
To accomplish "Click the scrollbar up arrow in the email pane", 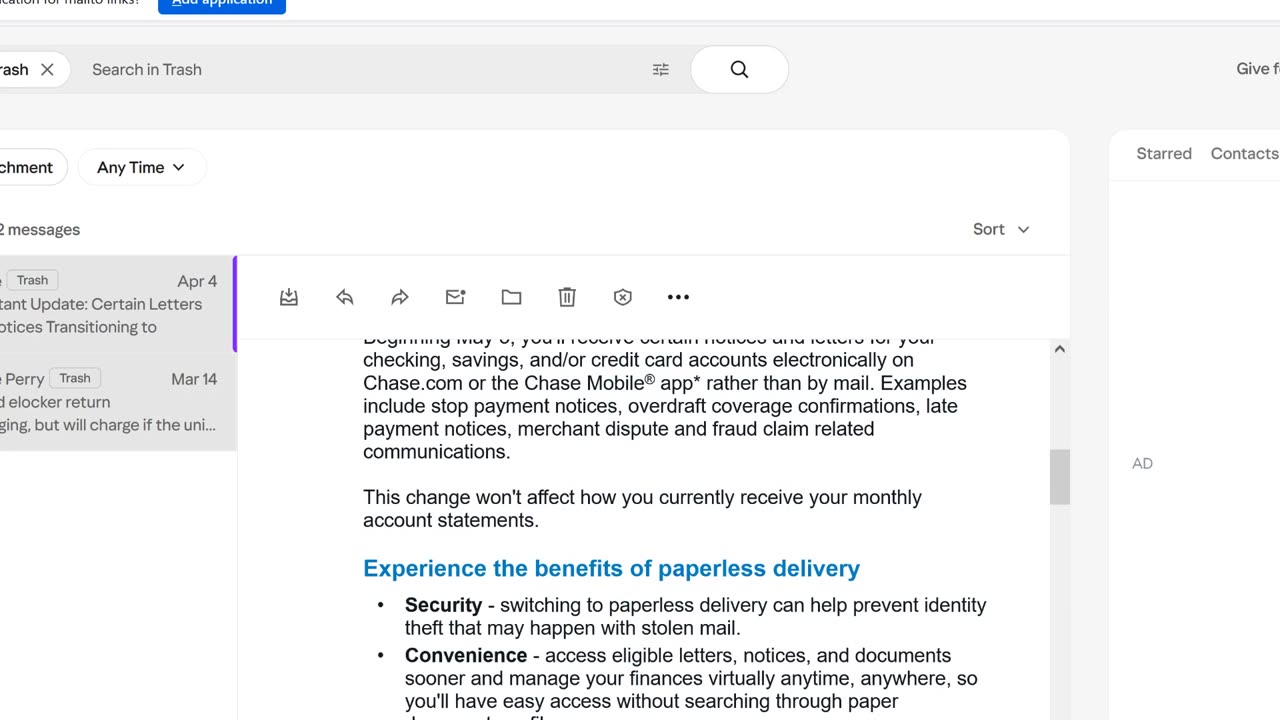I will [1059, 349].
